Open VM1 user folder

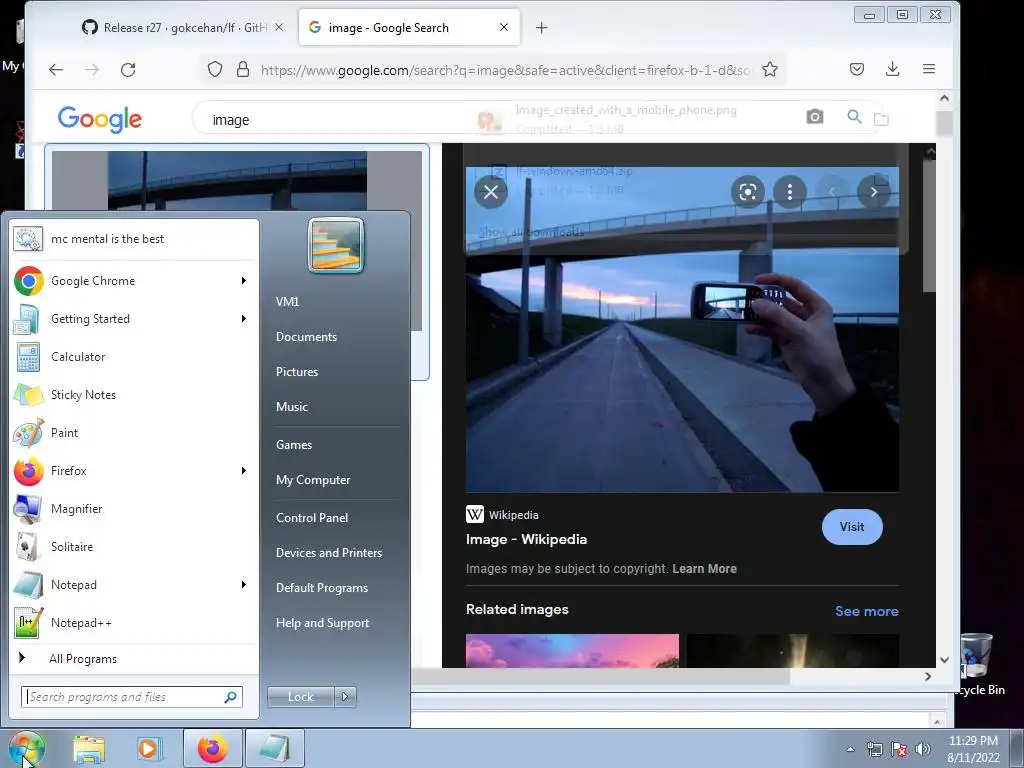click(x=287, y=302)
